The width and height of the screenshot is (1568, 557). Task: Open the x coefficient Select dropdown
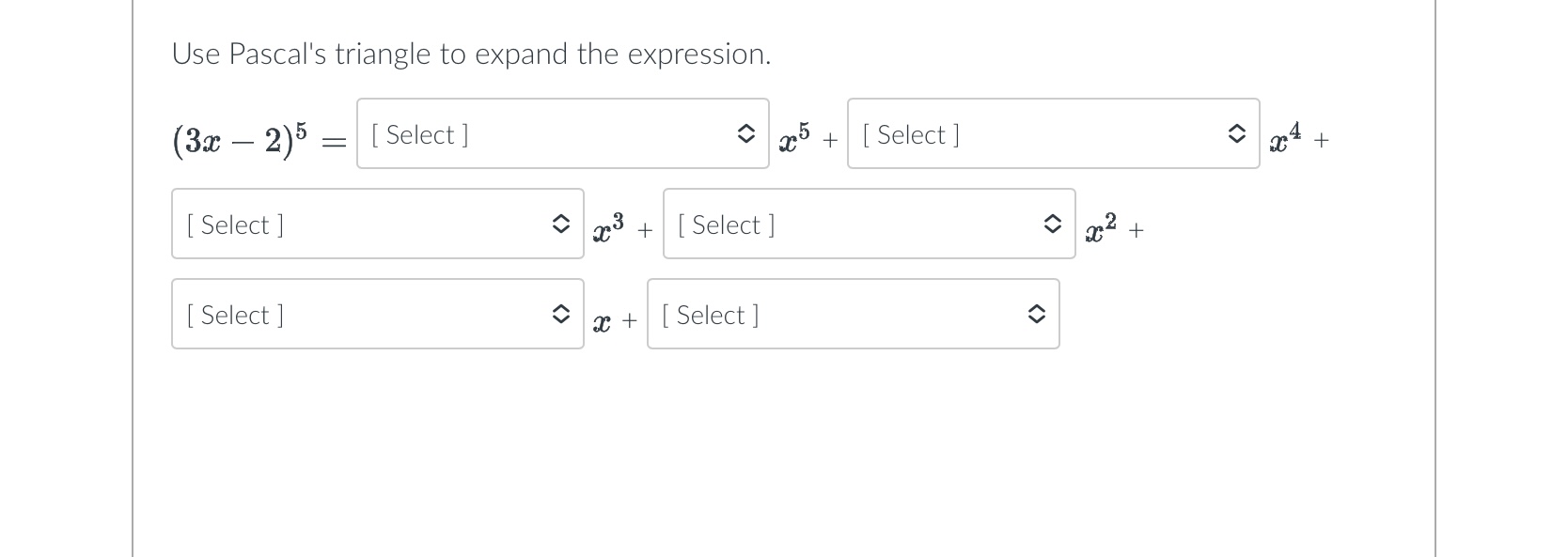click(378, 314)
